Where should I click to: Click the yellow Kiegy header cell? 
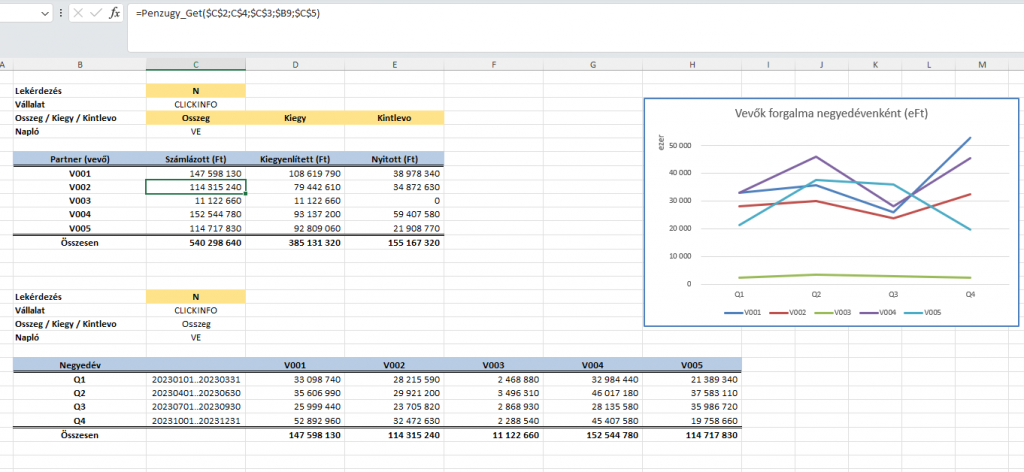[295, 117]
